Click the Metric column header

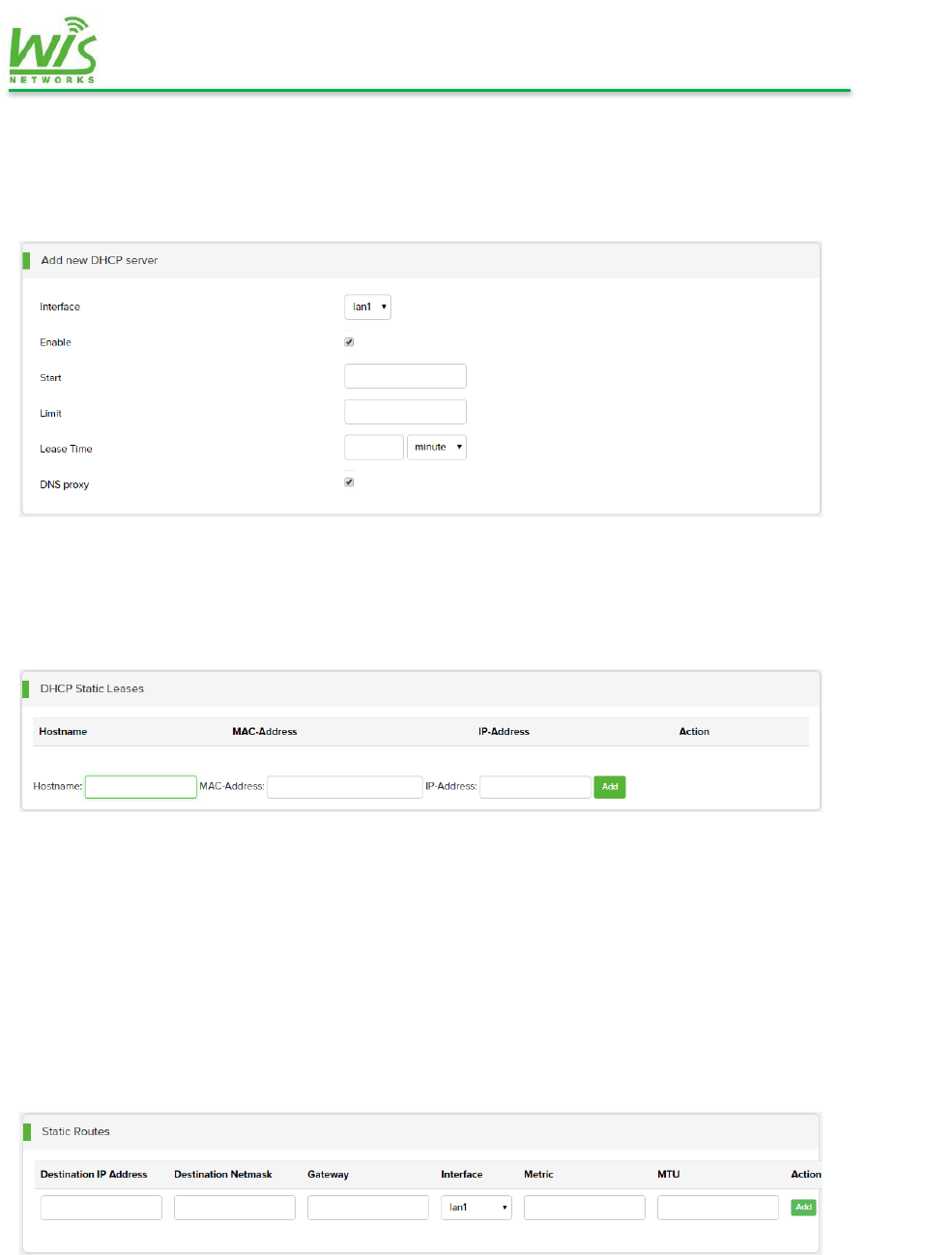click(538, 1175)
